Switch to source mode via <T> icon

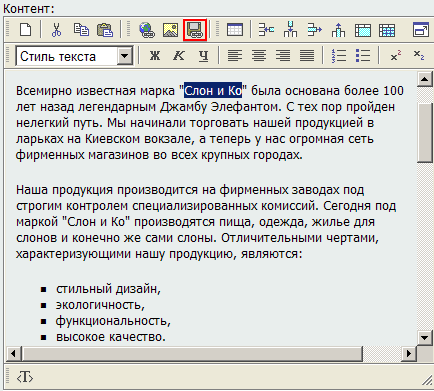tap(25, 378)
